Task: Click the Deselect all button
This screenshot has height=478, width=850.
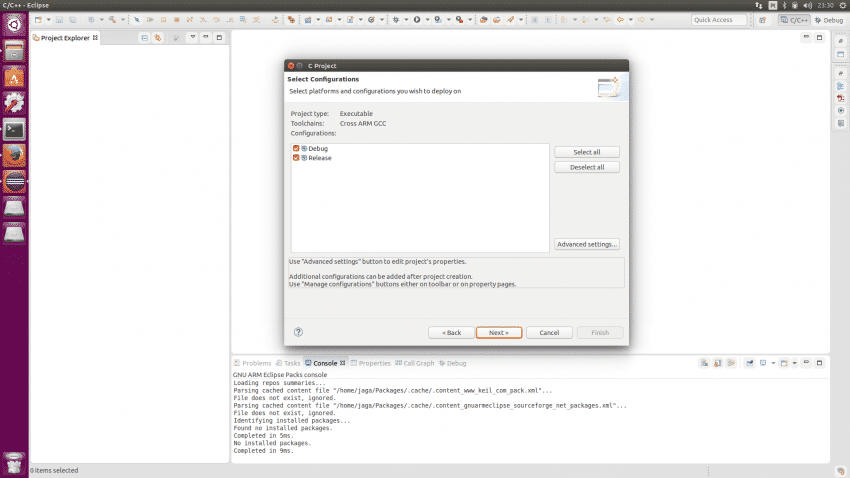Action: (x=587, y=167)
